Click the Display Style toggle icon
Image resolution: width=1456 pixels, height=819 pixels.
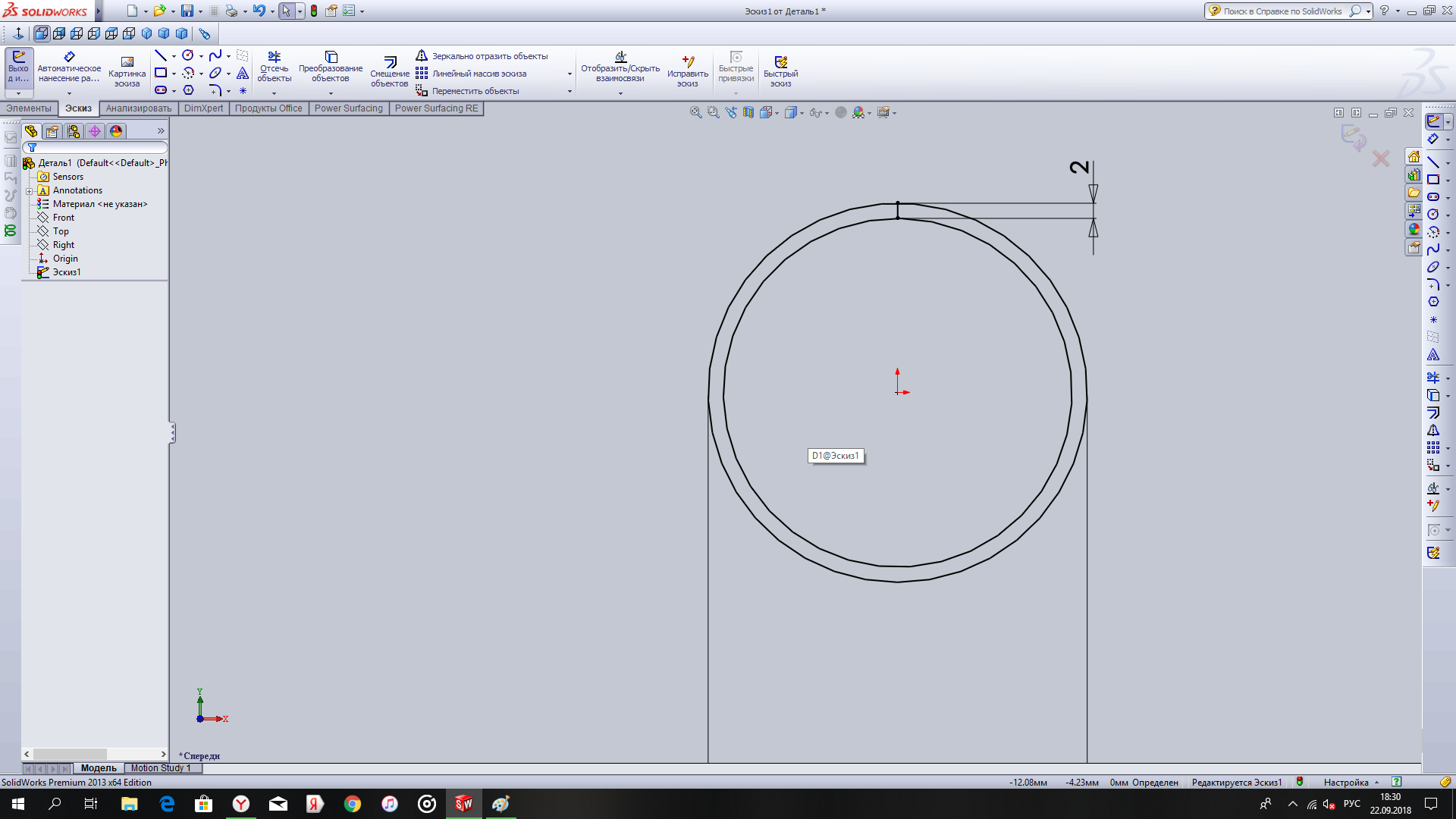tap(791, 112)
